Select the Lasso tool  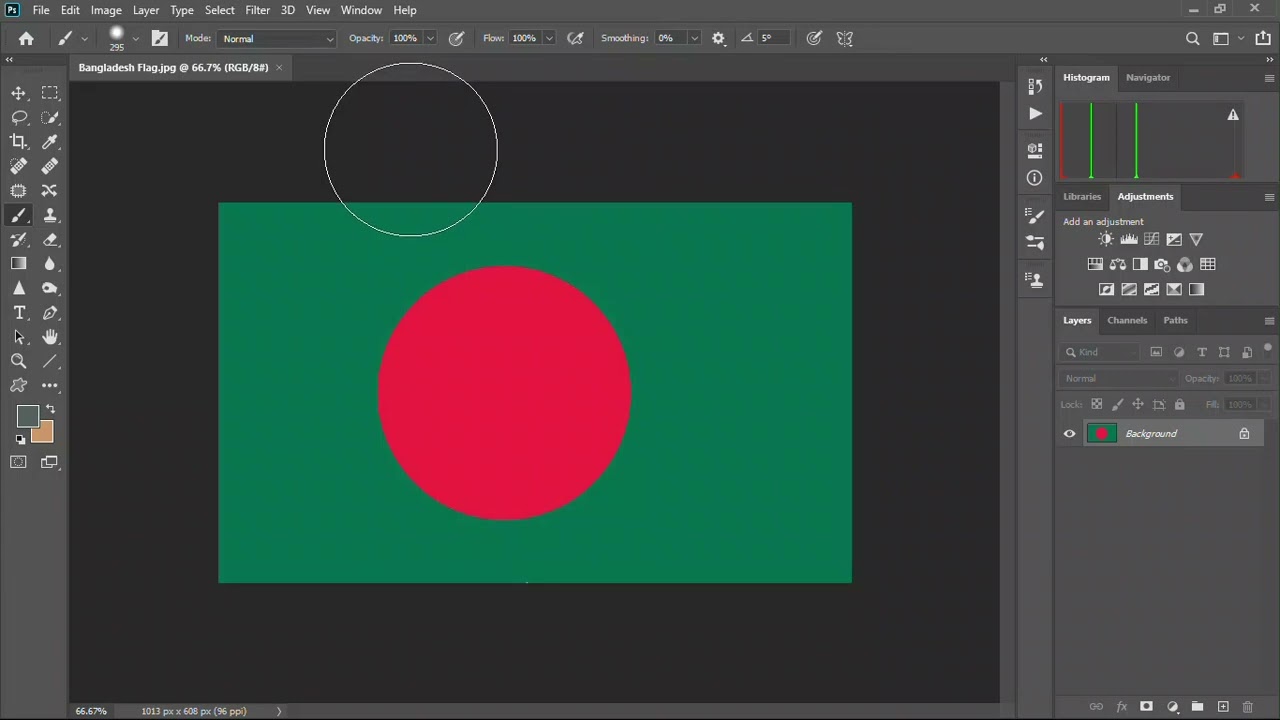19,117
